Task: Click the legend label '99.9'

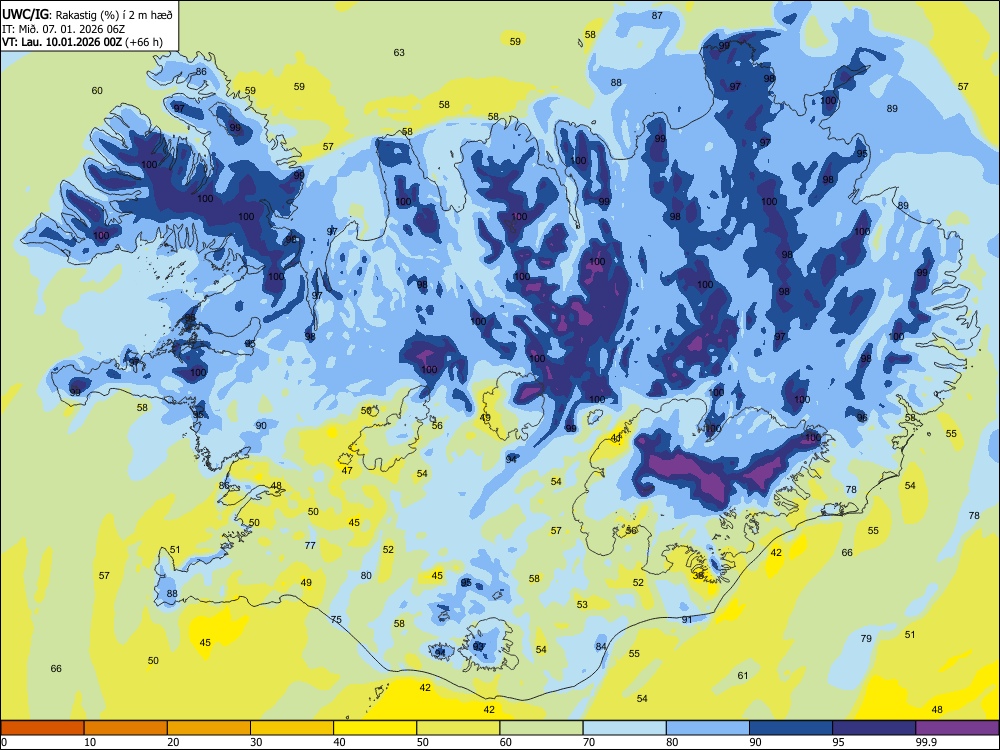Action: [926, 742]
